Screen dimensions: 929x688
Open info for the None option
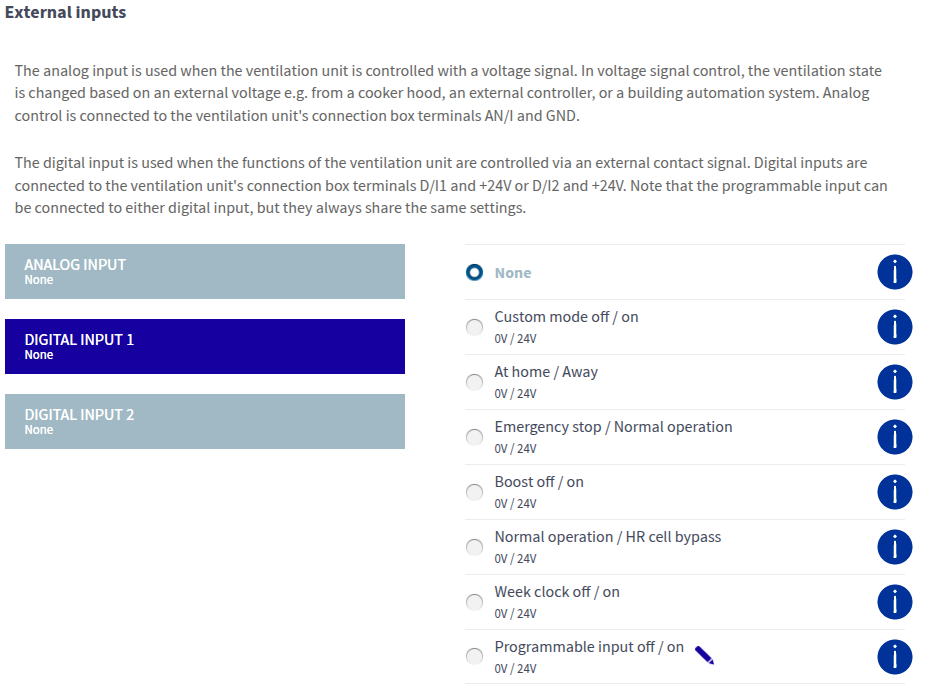(894, 272)
